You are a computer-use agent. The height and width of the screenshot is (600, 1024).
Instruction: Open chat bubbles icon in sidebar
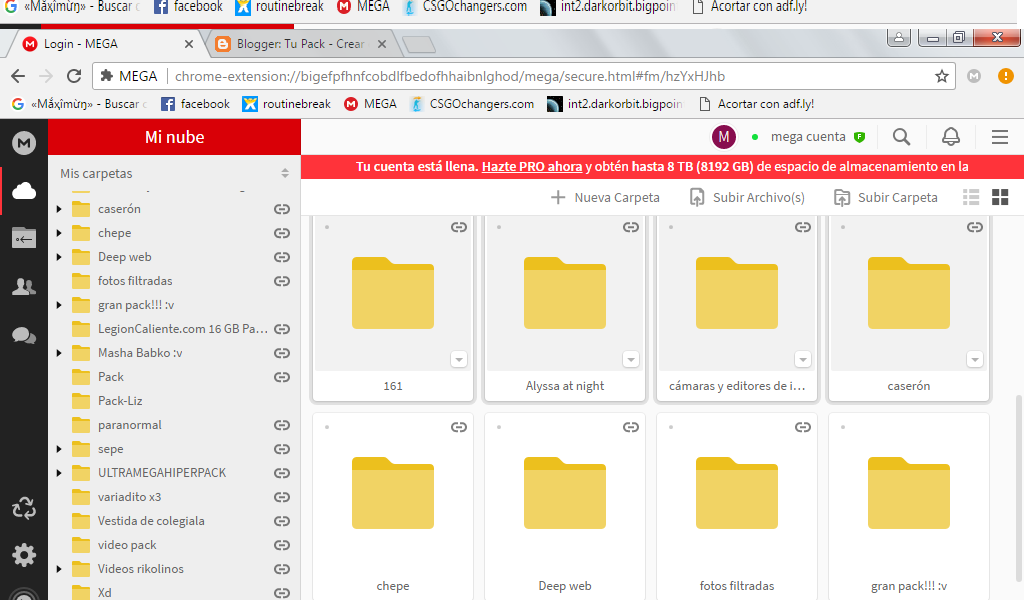tap(24, 336)
